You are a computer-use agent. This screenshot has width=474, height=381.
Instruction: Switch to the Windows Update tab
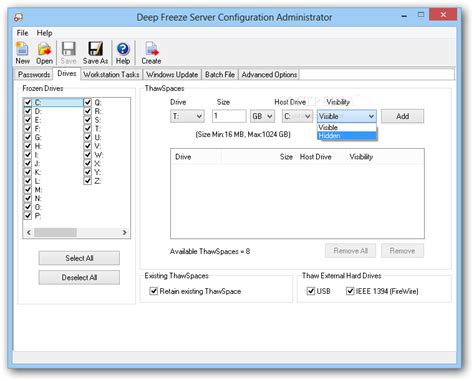tap(172, 74)
